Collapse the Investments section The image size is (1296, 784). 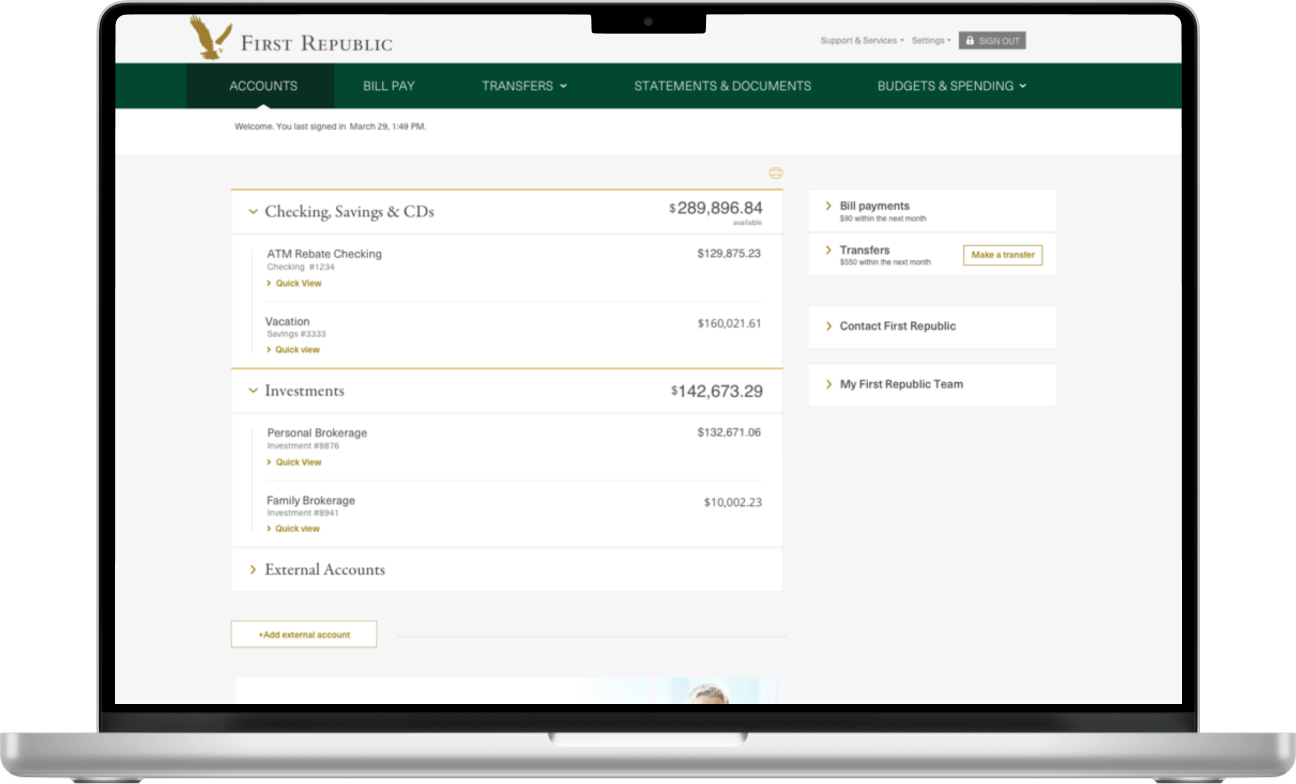253,391
